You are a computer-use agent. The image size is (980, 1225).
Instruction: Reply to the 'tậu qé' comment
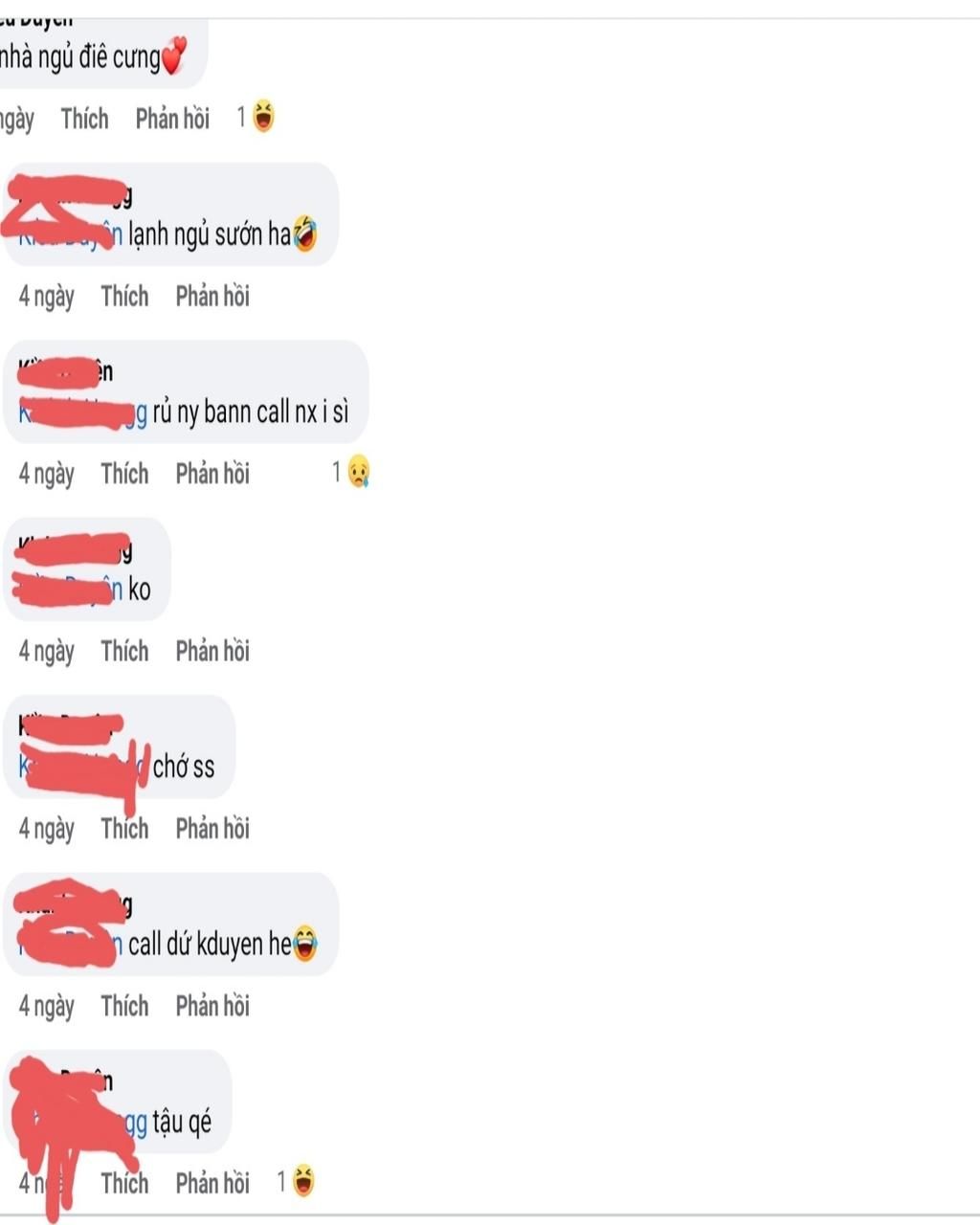click(x=212, y=1183)
